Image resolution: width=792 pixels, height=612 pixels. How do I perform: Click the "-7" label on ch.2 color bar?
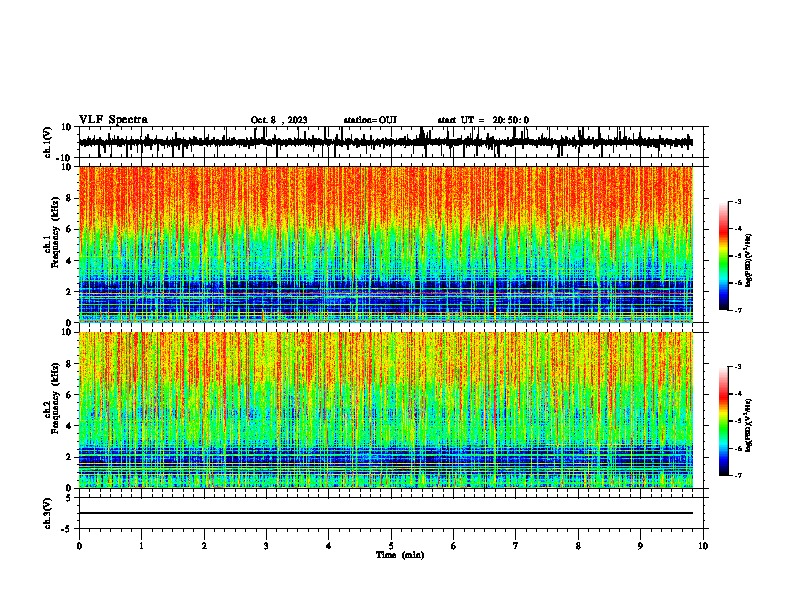(x=738, y=475)
